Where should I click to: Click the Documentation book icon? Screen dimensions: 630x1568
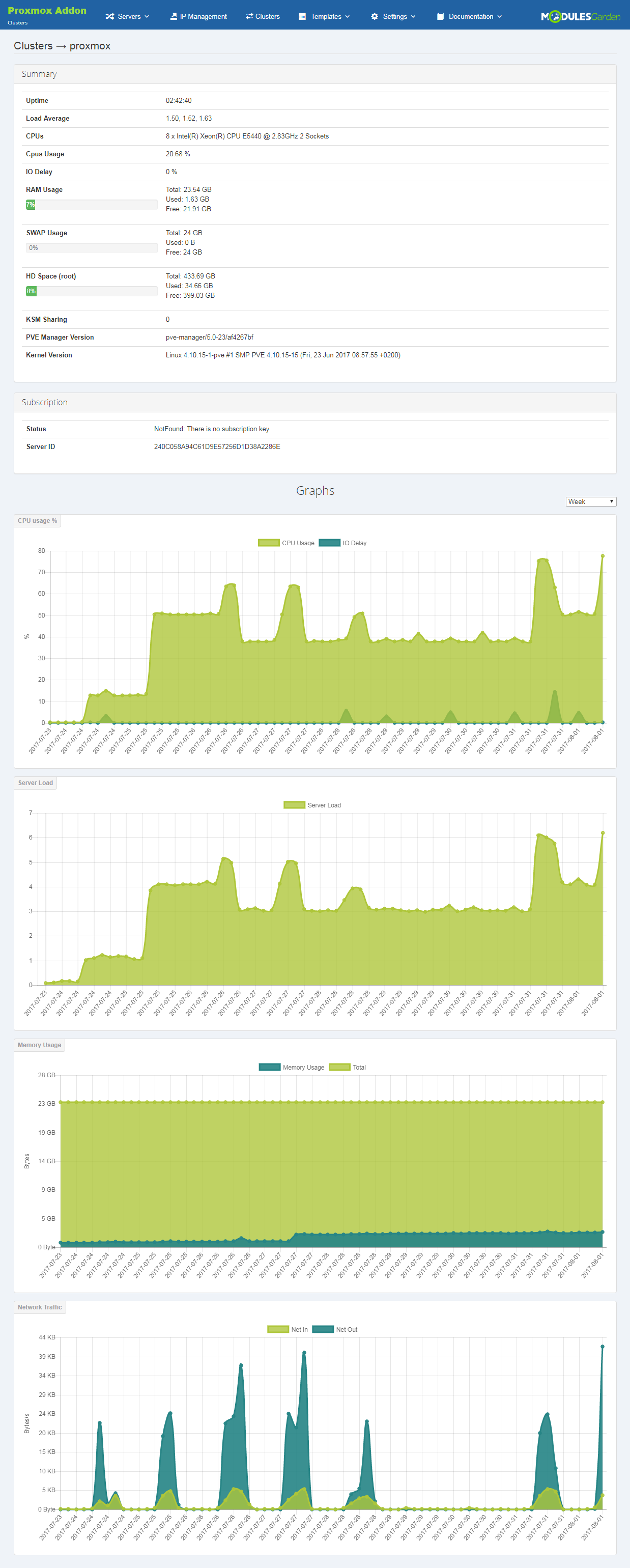click(440, 16)
